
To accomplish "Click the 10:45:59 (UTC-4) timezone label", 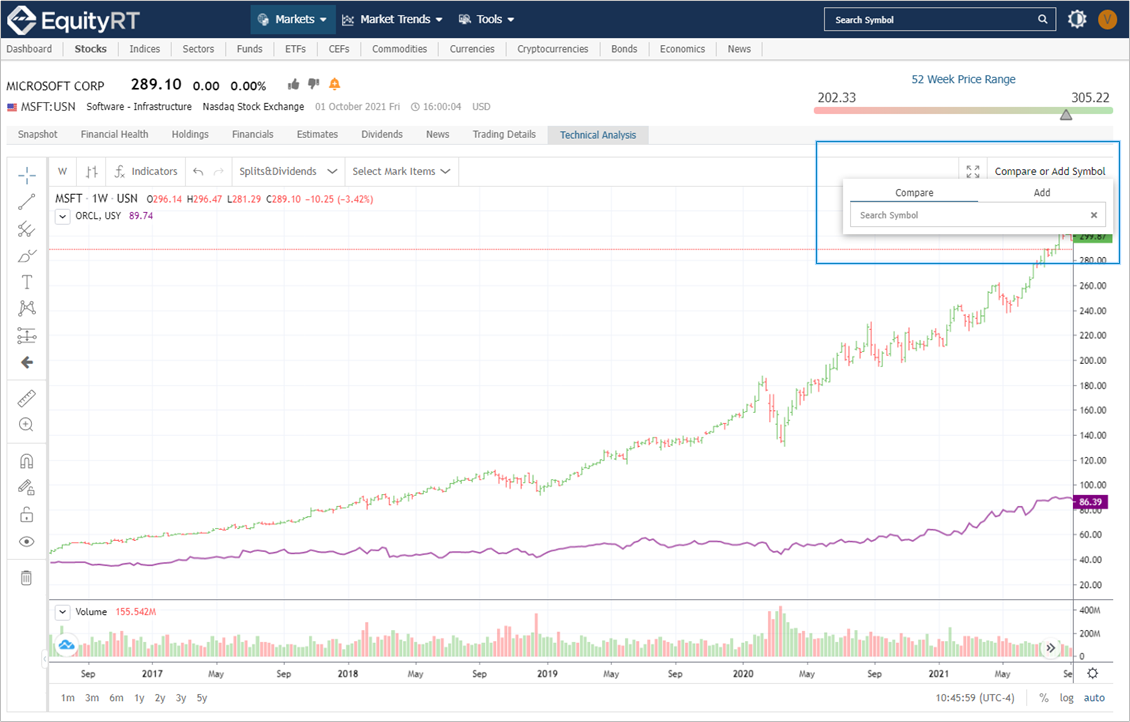I will (x=975, y=698).
